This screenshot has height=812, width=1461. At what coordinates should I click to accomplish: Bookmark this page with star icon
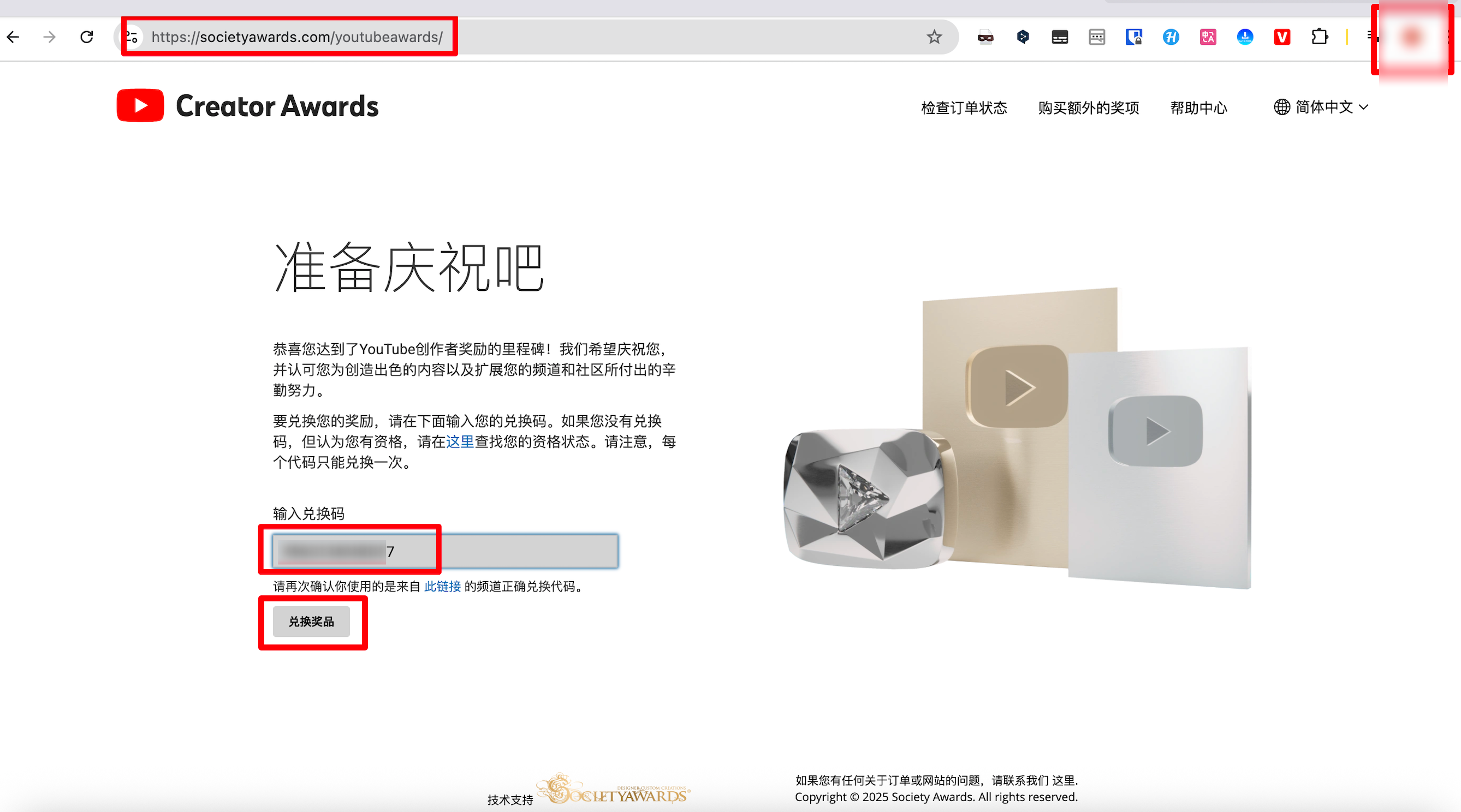click(934, 37)
